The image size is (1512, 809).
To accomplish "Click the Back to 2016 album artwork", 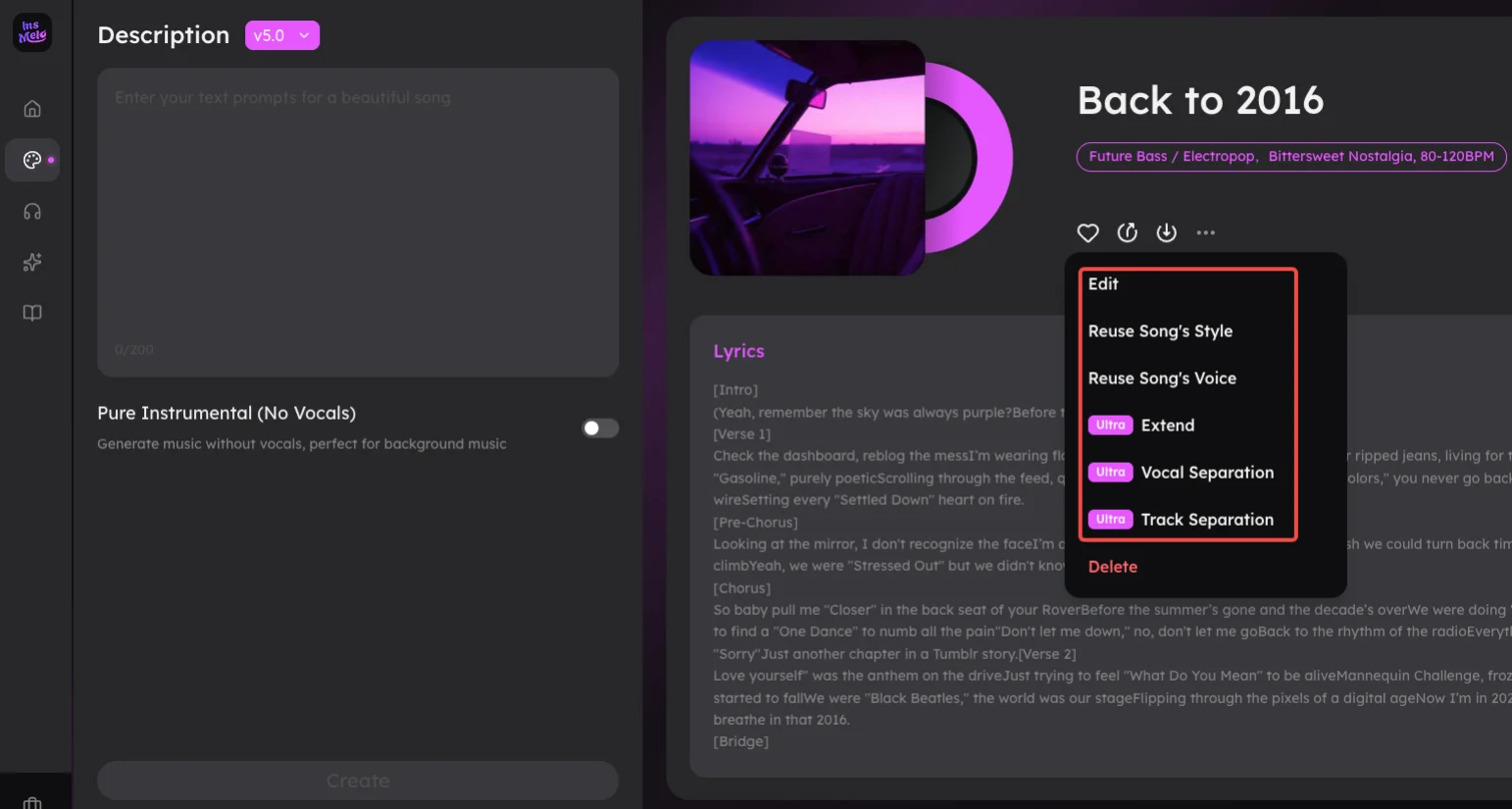I will coord(806,157).
